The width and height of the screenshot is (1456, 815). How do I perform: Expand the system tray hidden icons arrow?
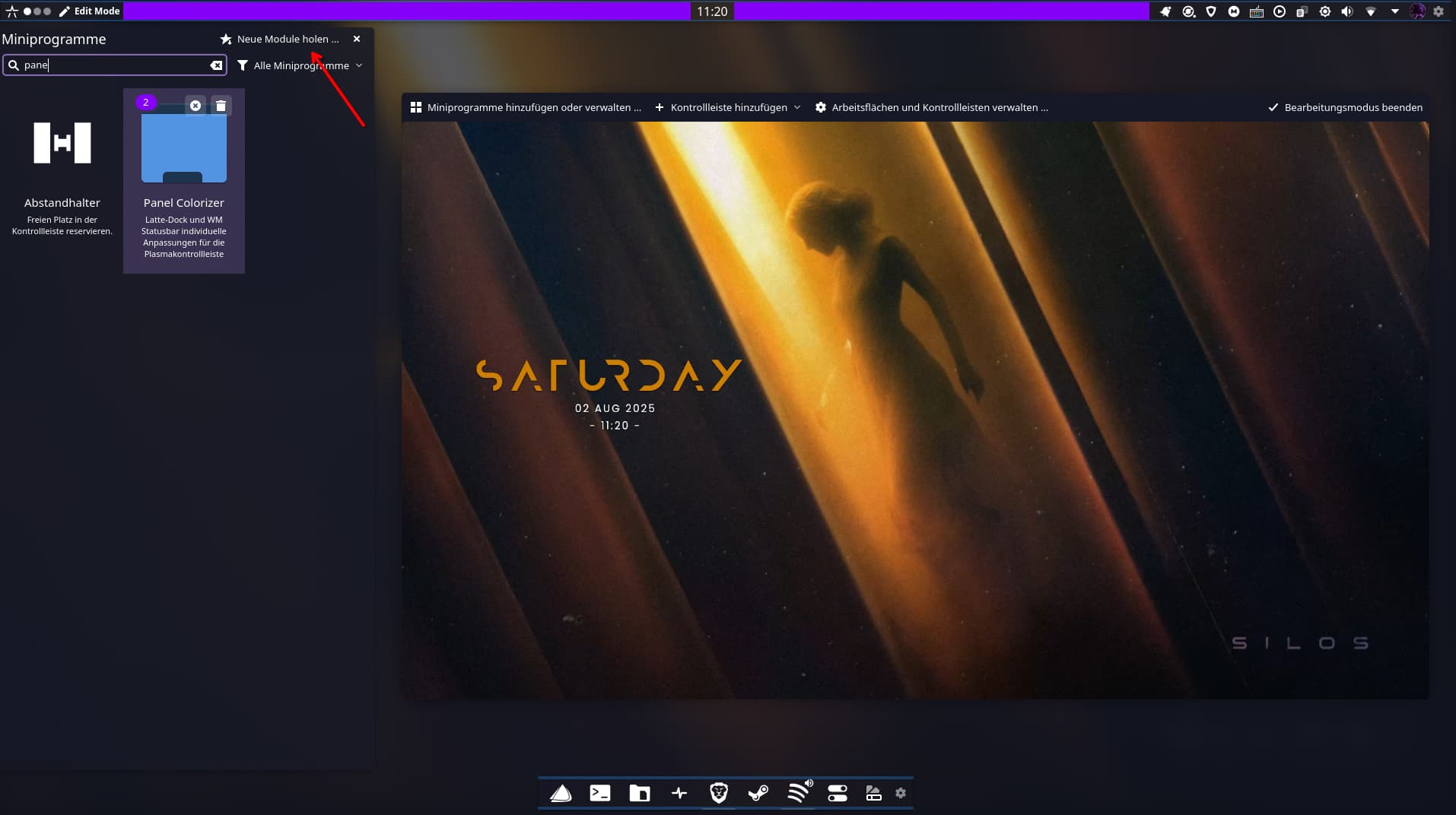point(1394,11)
